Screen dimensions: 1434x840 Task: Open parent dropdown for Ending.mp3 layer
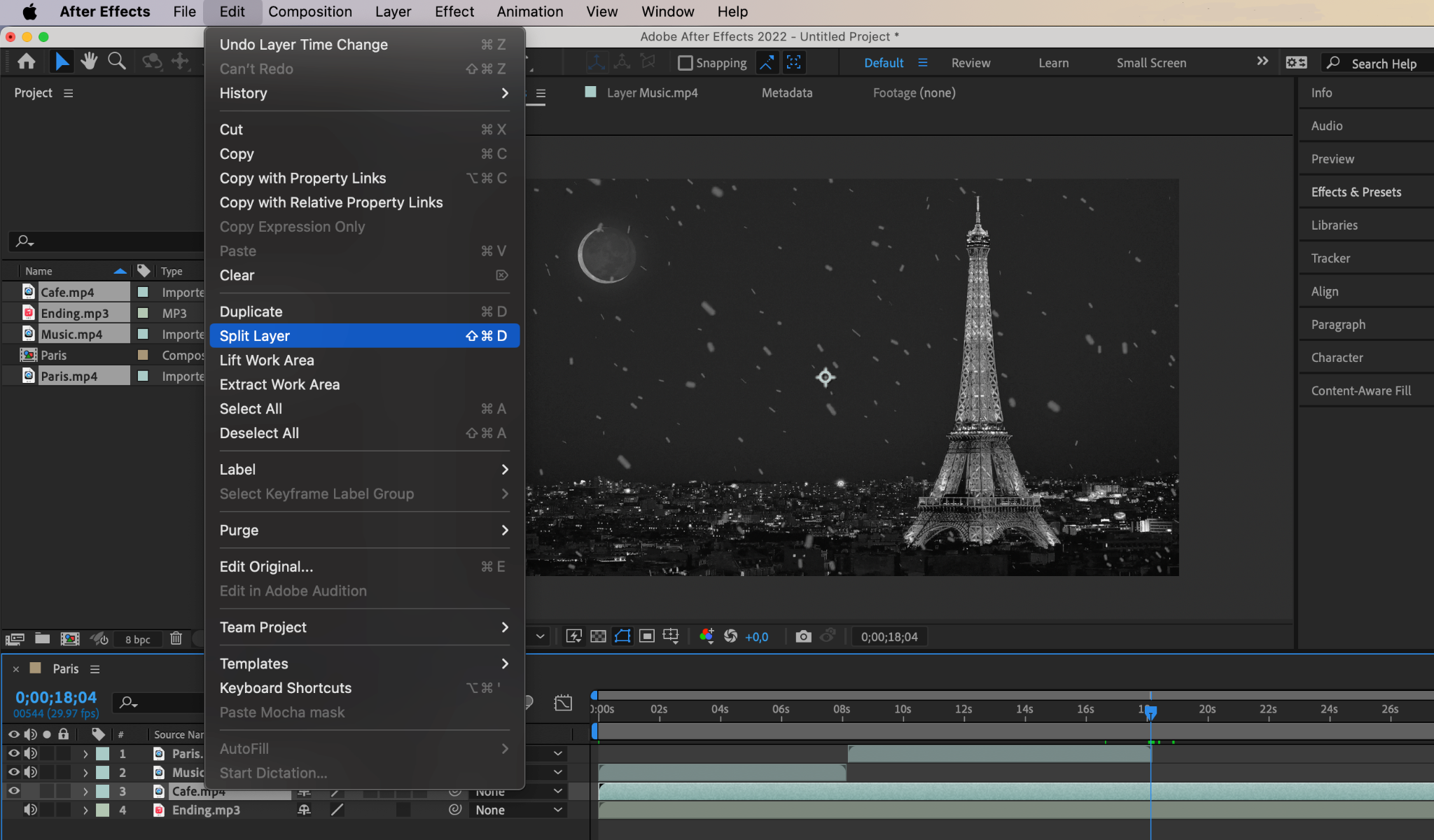coord(518,810)
